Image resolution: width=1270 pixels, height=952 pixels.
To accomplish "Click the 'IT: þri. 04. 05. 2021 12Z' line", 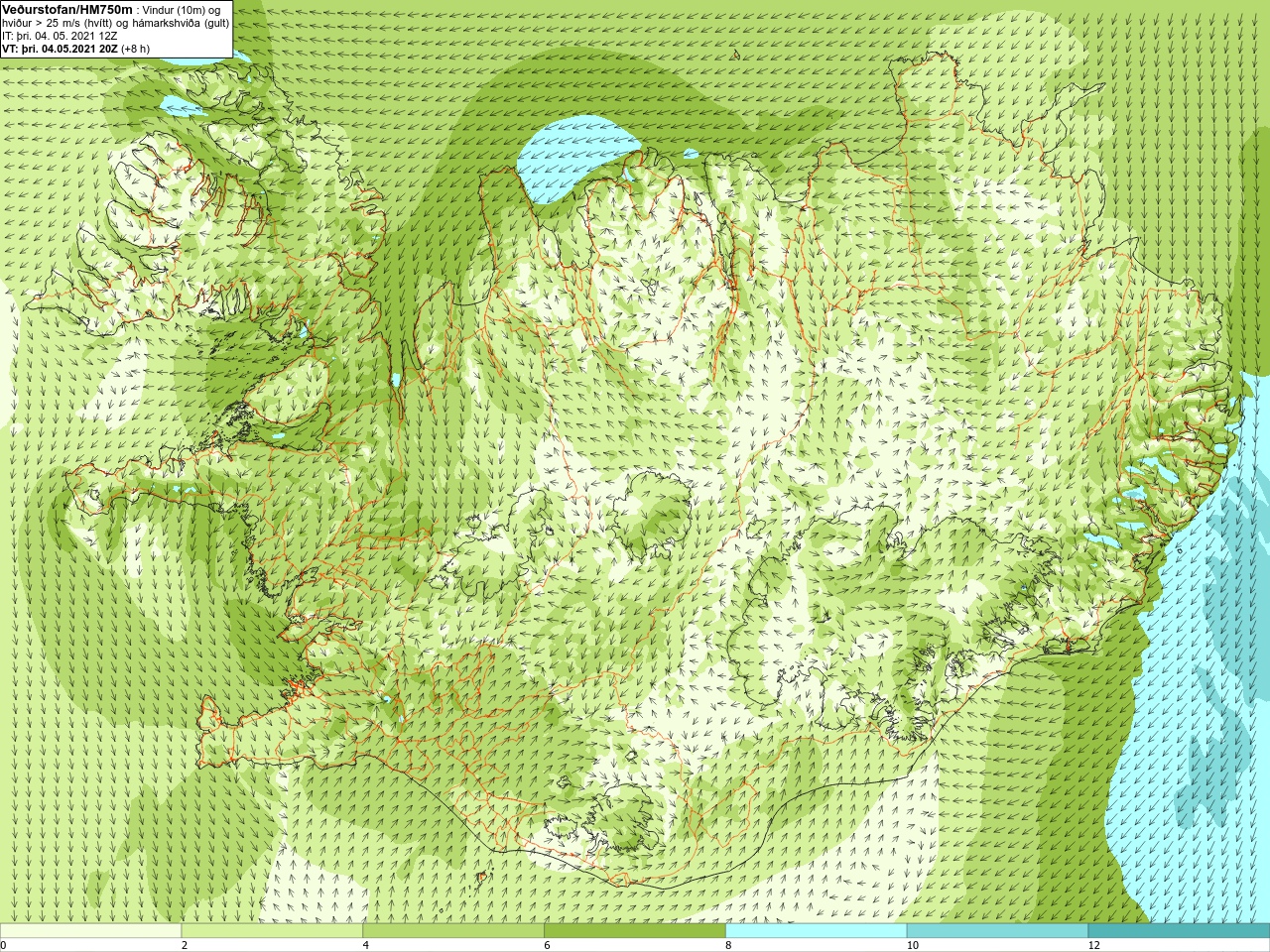I will [x=60, y=35].
